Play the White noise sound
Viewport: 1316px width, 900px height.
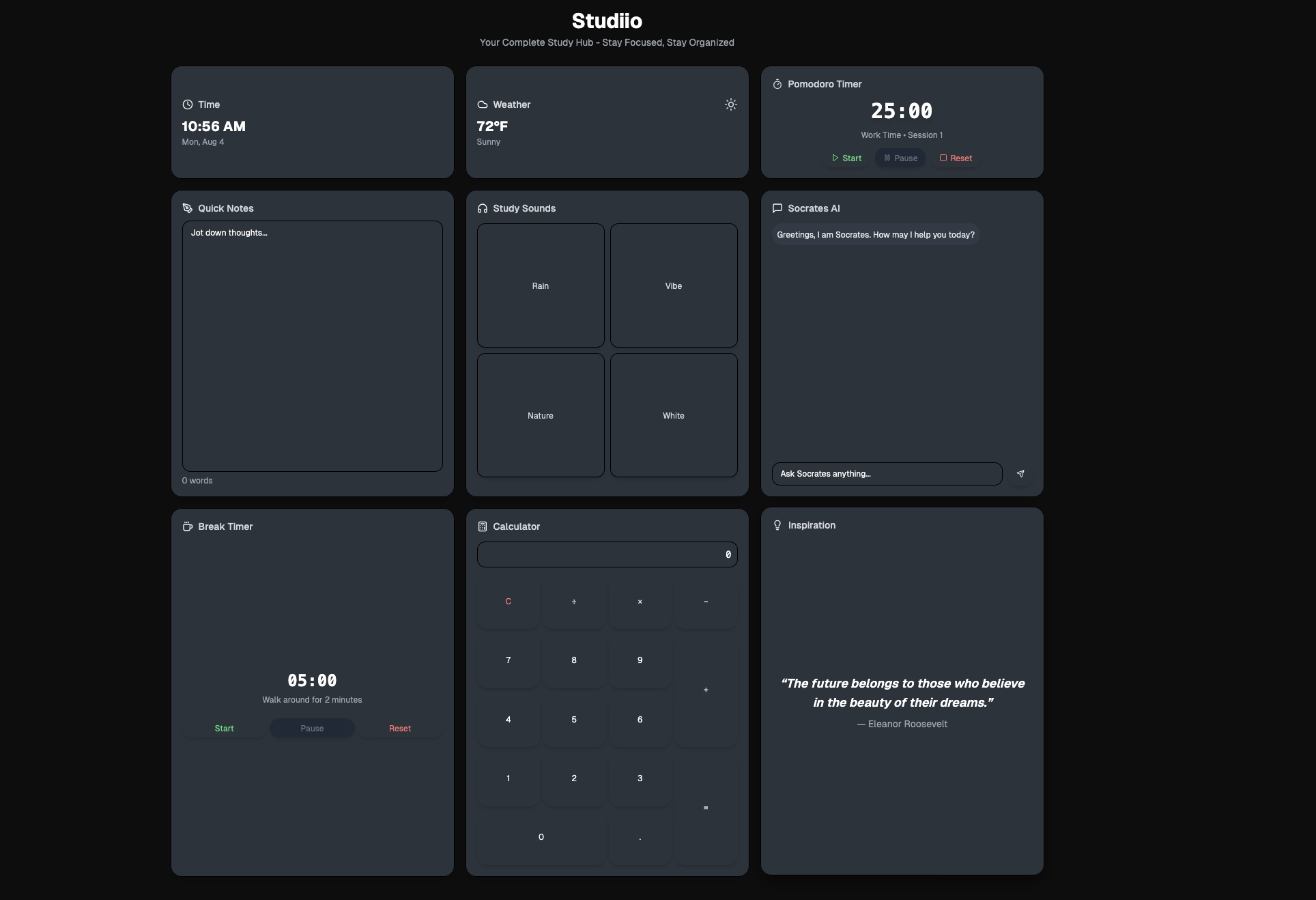tap(674, 415)
